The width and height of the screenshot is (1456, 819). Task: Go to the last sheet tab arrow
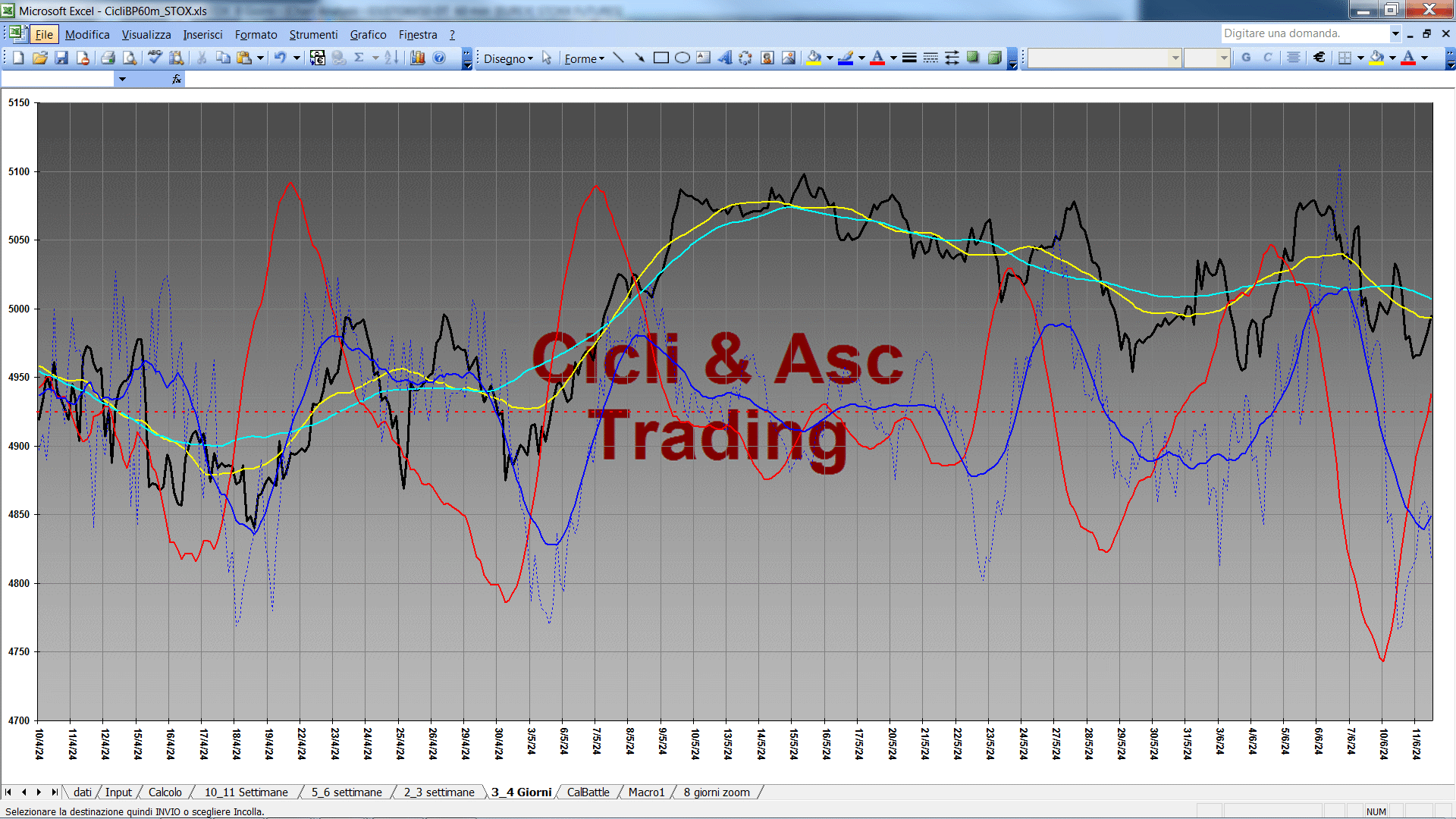[x=54, y=792]
